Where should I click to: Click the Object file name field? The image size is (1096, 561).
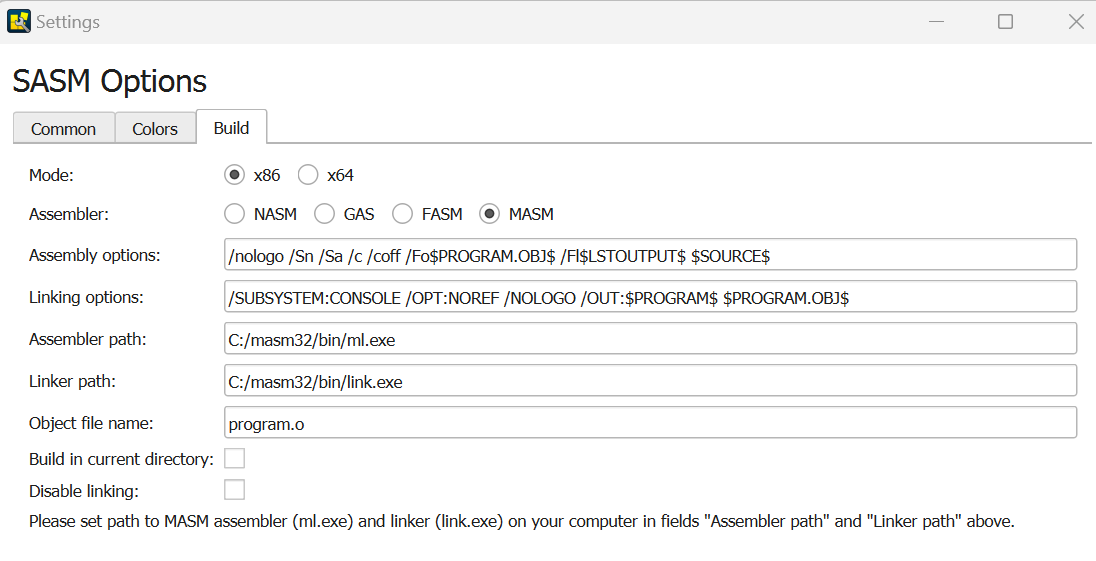click(x=650, y=423)
